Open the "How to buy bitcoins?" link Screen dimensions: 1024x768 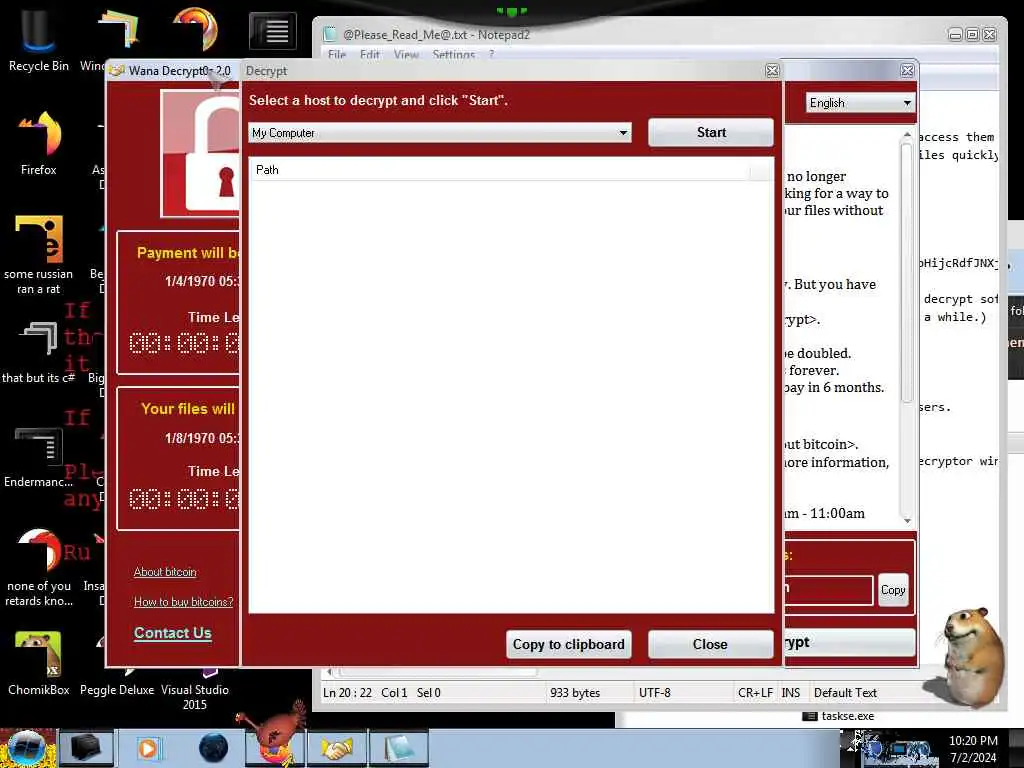[x=184, y=602]
